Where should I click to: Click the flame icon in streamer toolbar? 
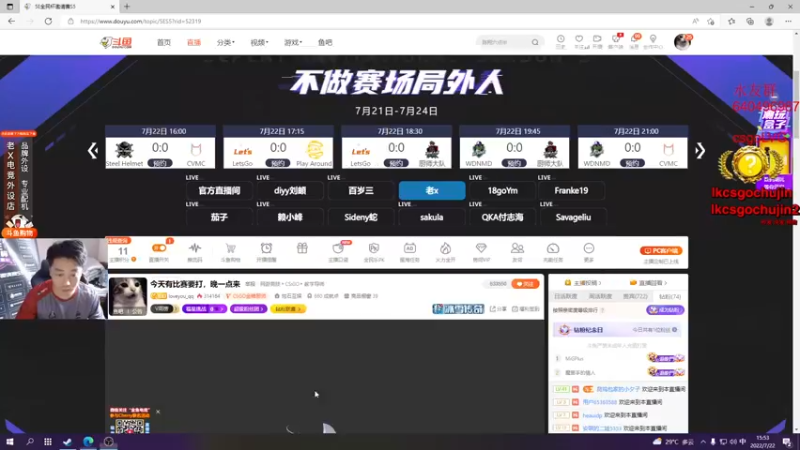(x=445, y=248)
